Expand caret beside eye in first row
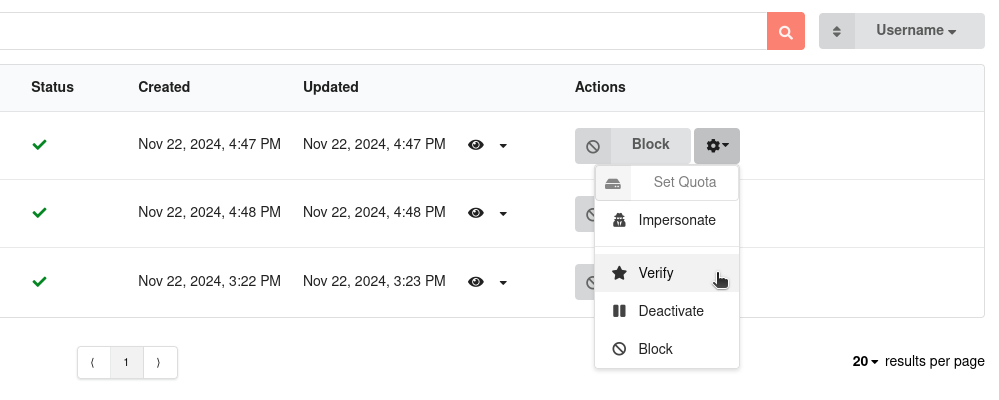999x400 pixels. 503,146
